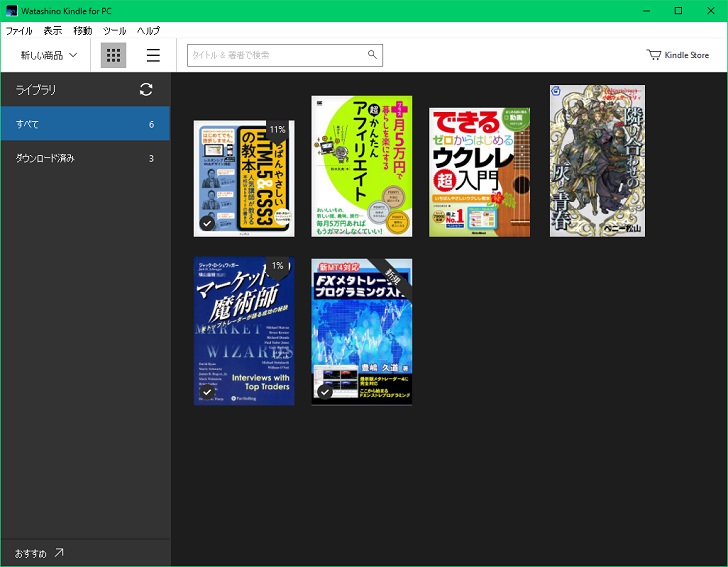This screenshot has height=567, width=728.
Task: Minimize the Kindle for PC window
Action: click(x=646, y=11)
